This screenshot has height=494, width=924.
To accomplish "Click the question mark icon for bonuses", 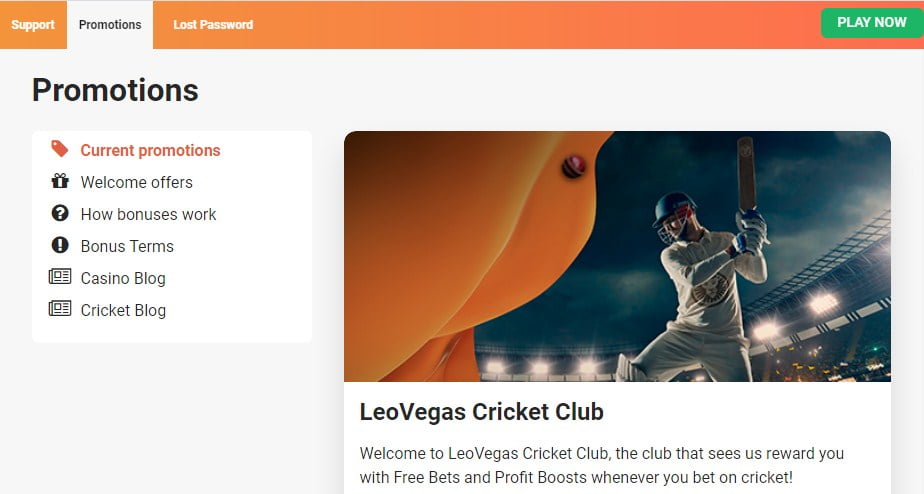I will point(60,213).
